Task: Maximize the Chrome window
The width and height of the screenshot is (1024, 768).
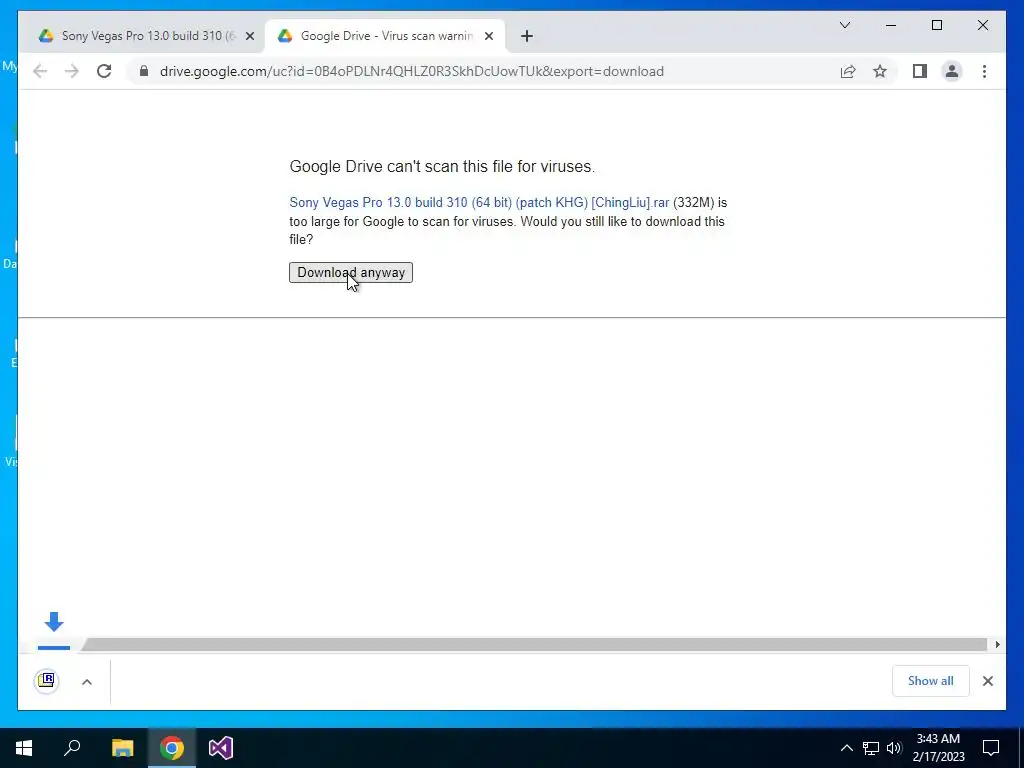Action: (936, 25)
